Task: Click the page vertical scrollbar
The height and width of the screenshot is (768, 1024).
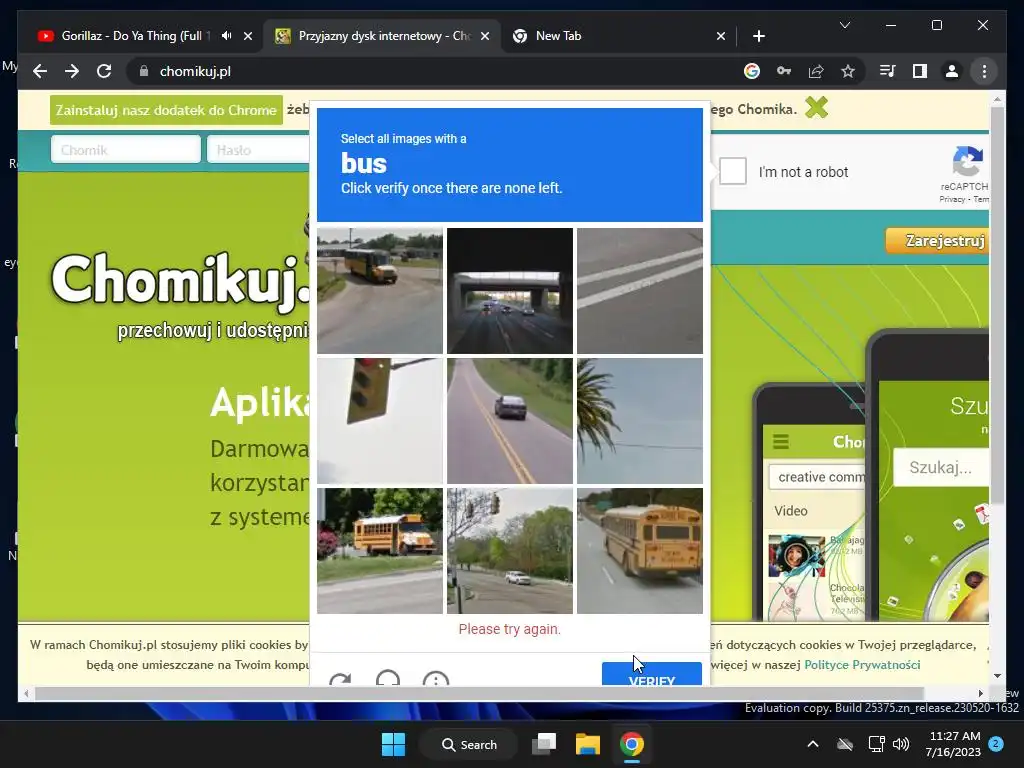Action: pos(997,306)
